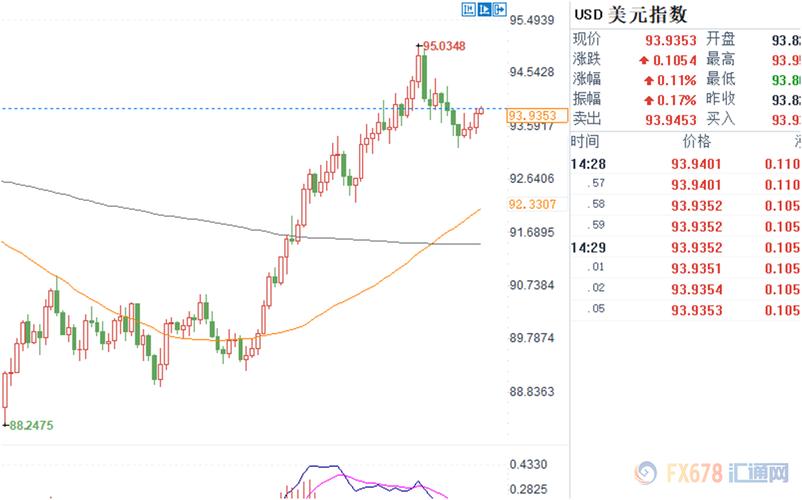Click the 开盘 label in quote panel
This screenshot has width=802, height=500.
coord(720,39)
